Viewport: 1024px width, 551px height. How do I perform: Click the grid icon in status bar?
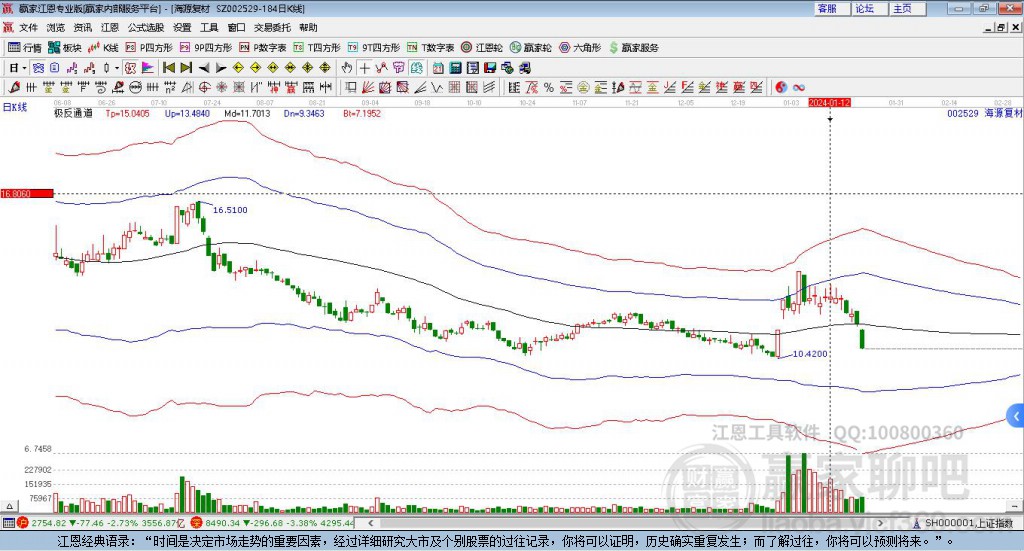[8, 523]
